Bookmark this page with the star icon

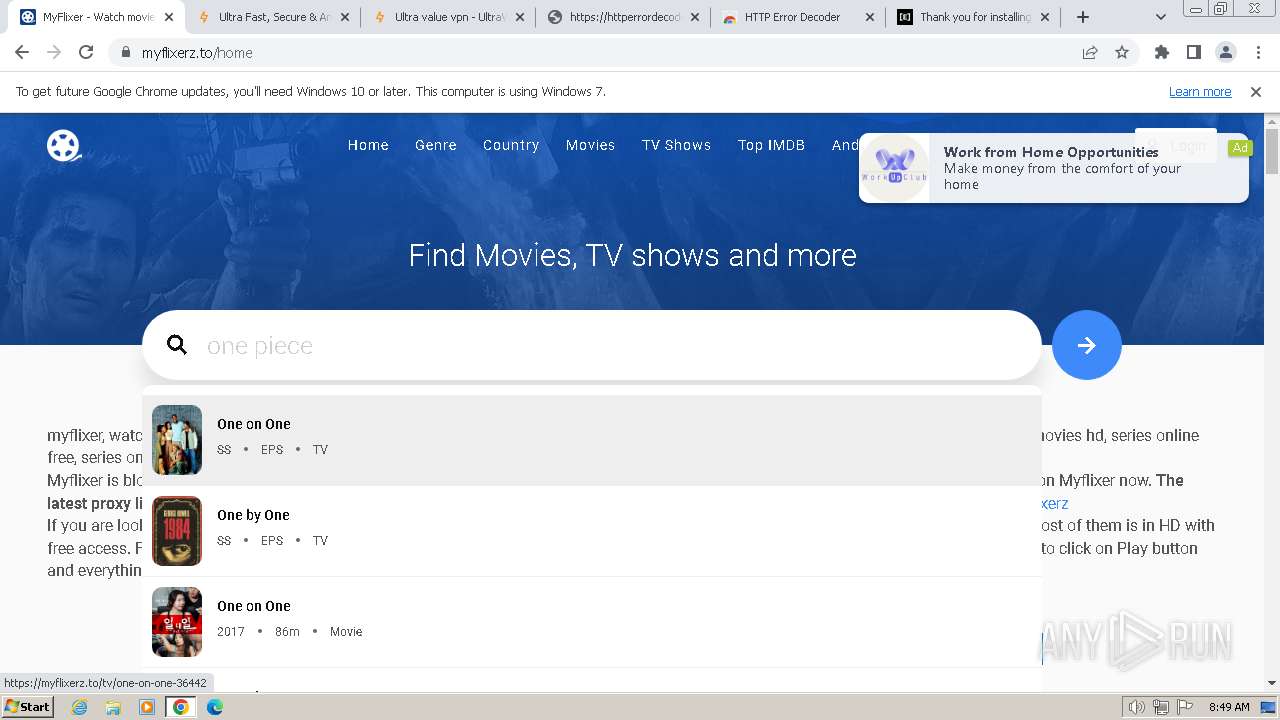1122,53
